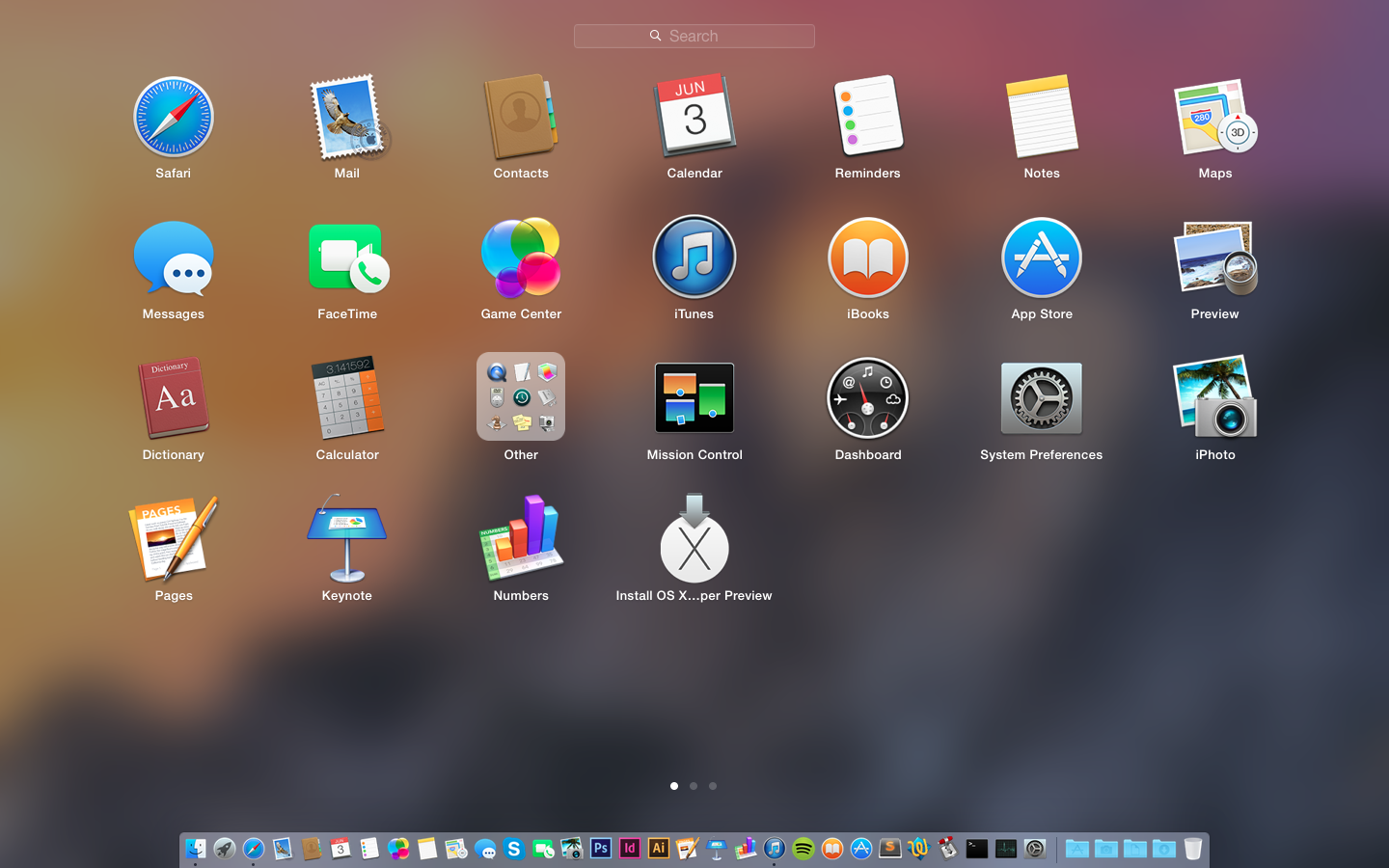
Task: Launch Illustrator from the Dock
Action: [x=659, y=849]
